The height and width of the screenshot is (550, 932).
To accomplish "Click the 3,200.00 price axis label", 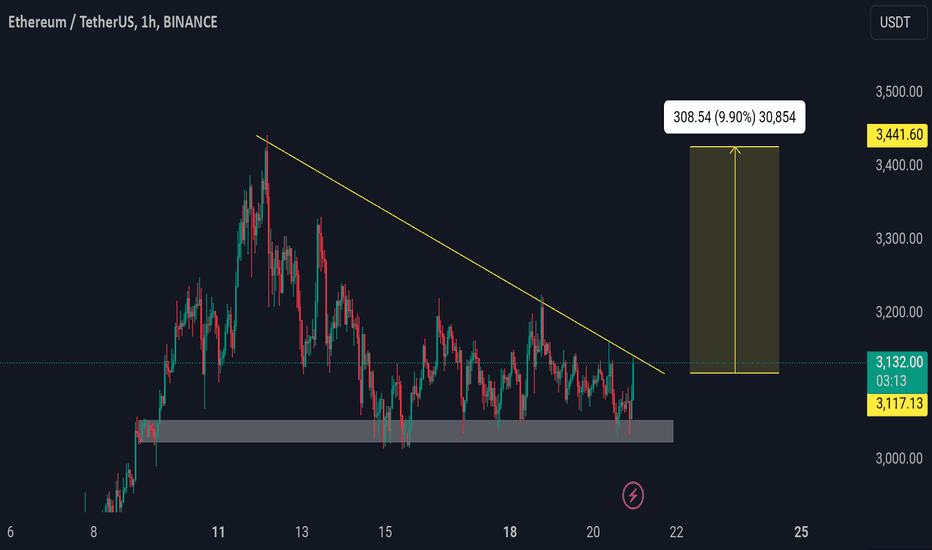I will (x=899, y=312).
